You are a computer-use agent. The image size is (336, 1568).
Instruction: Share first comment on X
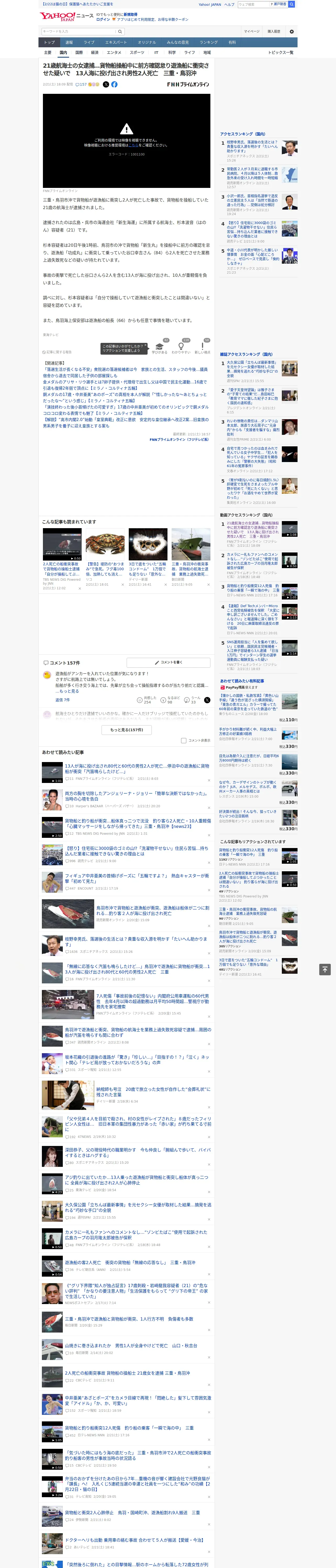(x=207, y=700)
